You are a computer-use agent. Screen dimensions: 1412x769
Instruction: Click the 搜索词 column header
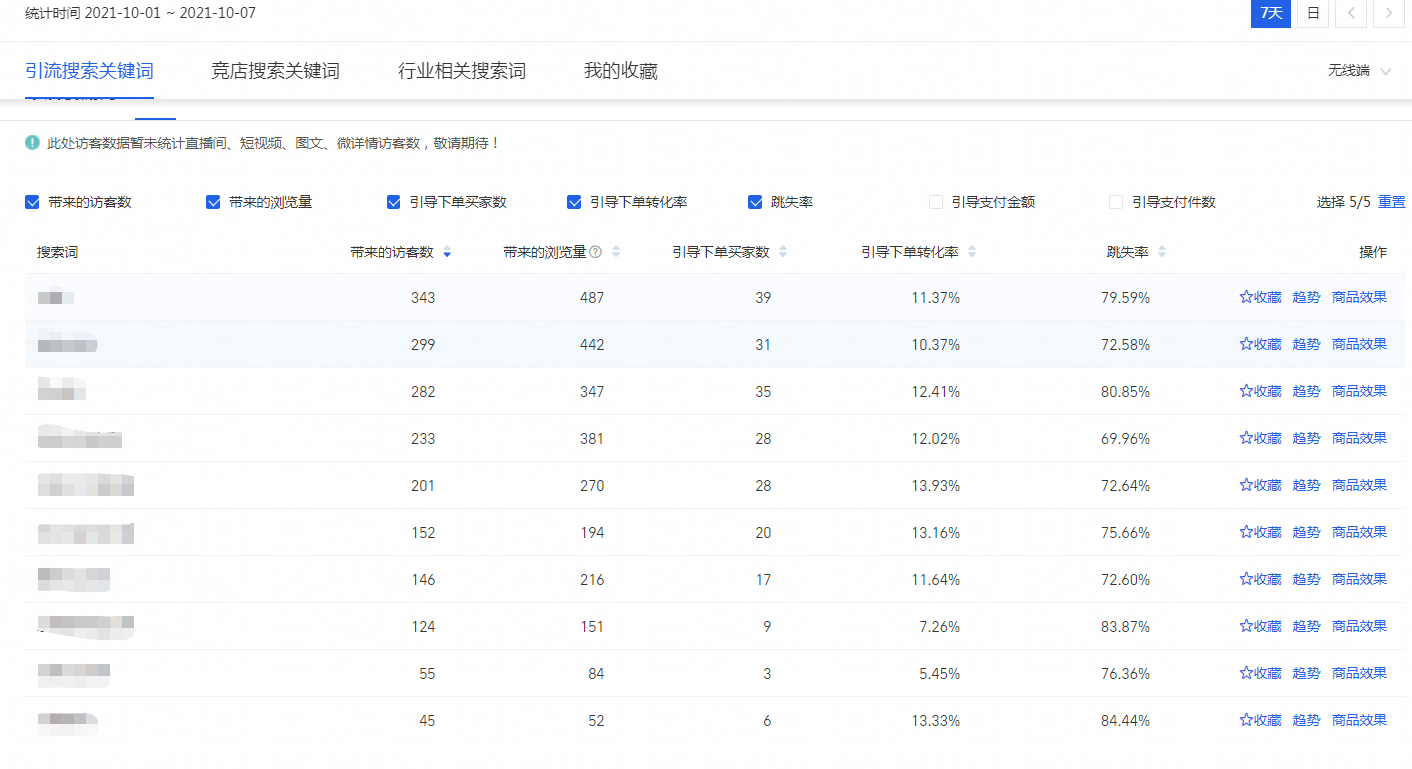tap(57, 252)
